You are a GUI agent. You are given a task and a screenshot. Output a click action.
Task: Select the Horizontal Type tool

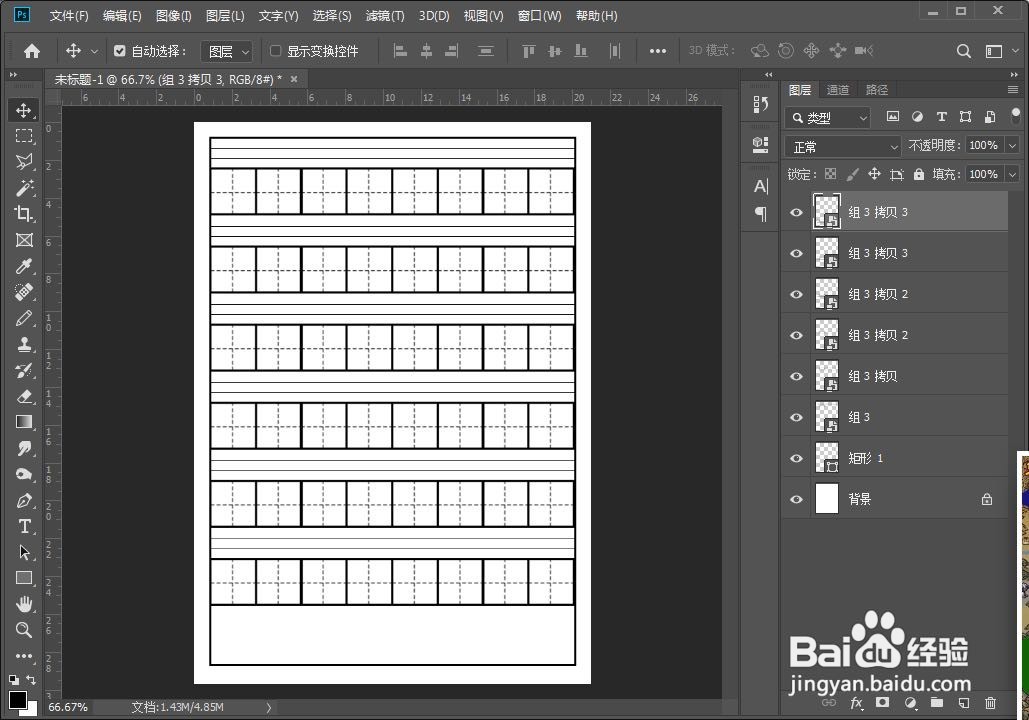(24, 526)
